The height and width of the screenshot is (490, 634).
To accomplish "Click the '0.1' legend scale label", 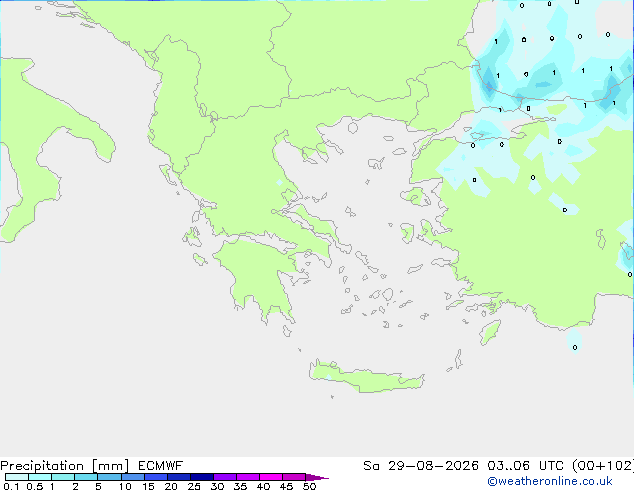I will coord(11,486).
